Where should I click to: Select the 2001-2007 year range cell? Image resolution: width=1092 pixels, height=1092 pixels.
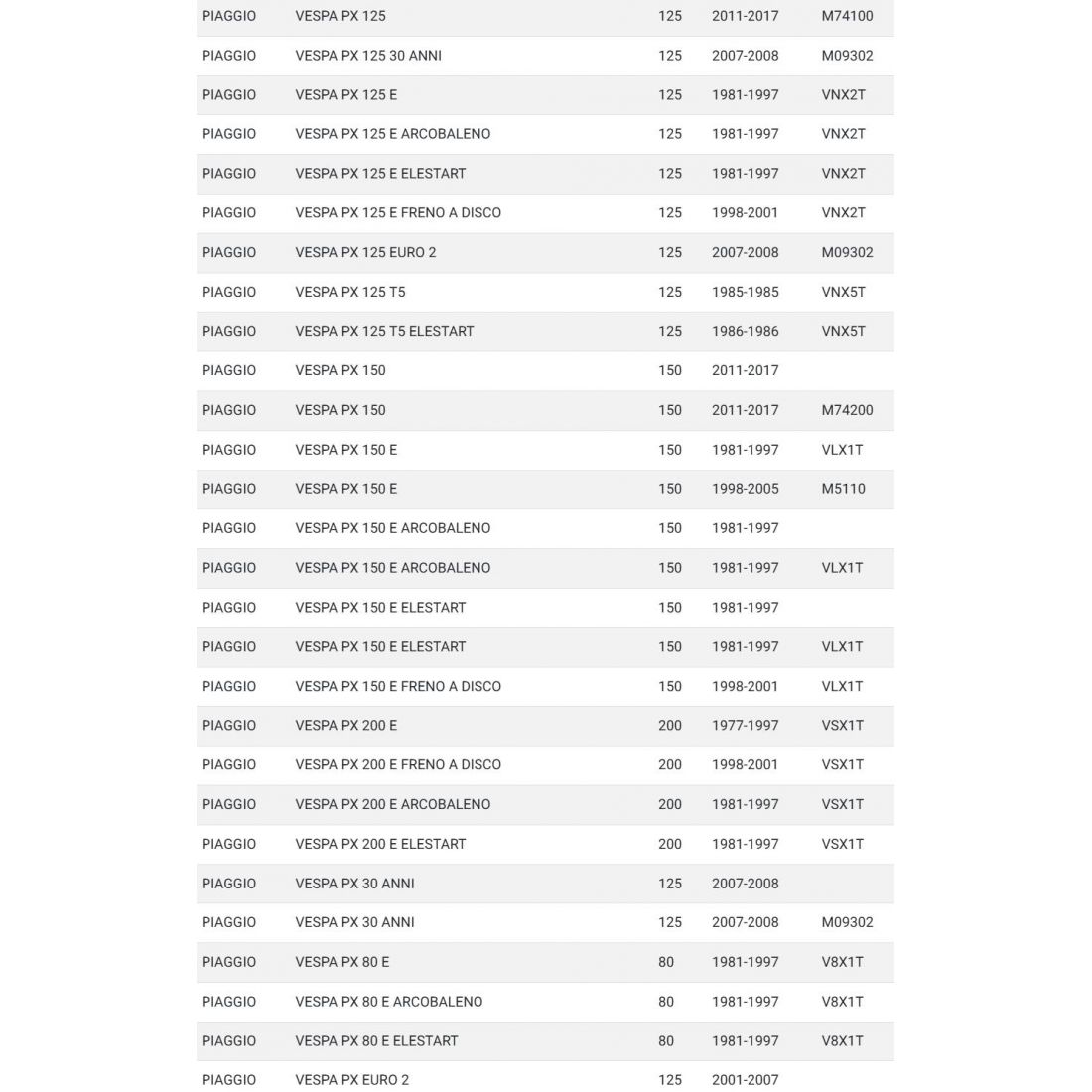(745, 1079)
